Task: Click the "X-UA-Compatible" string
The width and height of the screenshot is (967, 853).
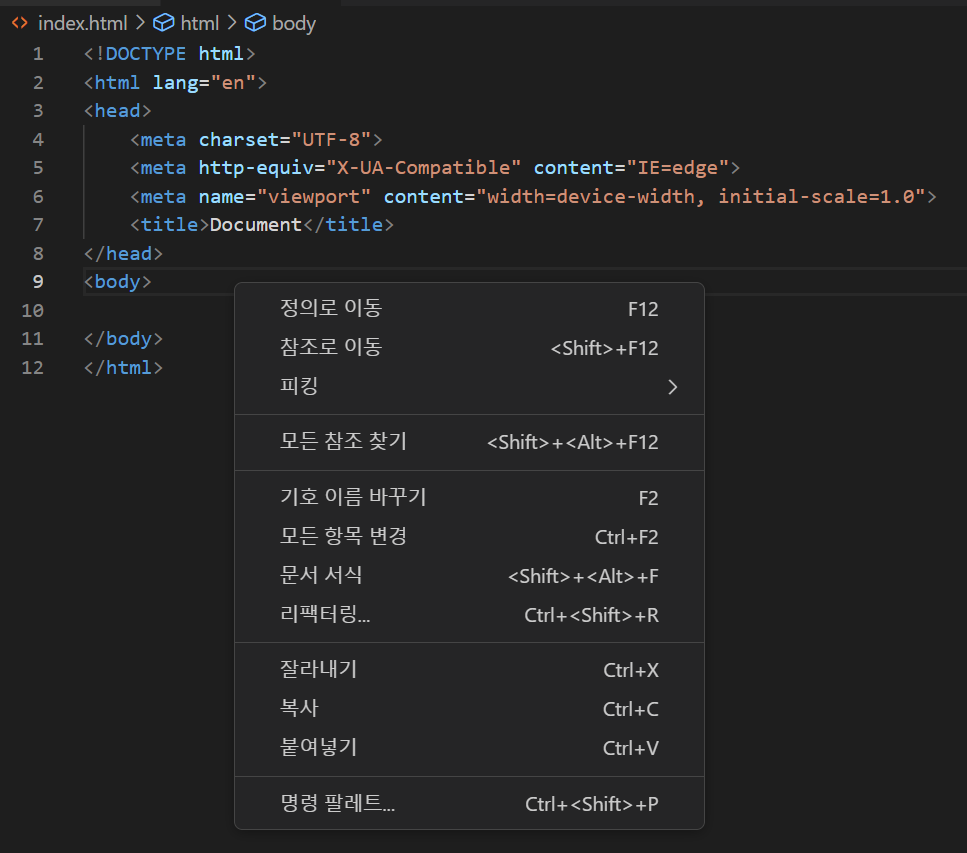Action: tap(423, 168)
